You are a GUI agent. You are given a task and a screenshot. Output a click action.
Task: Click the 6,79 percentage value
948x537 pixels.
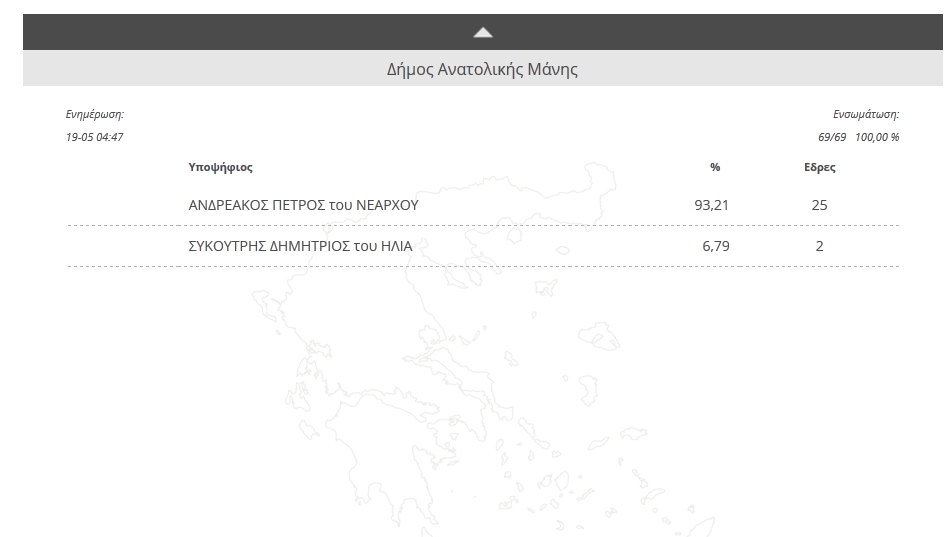pos(716,246)
